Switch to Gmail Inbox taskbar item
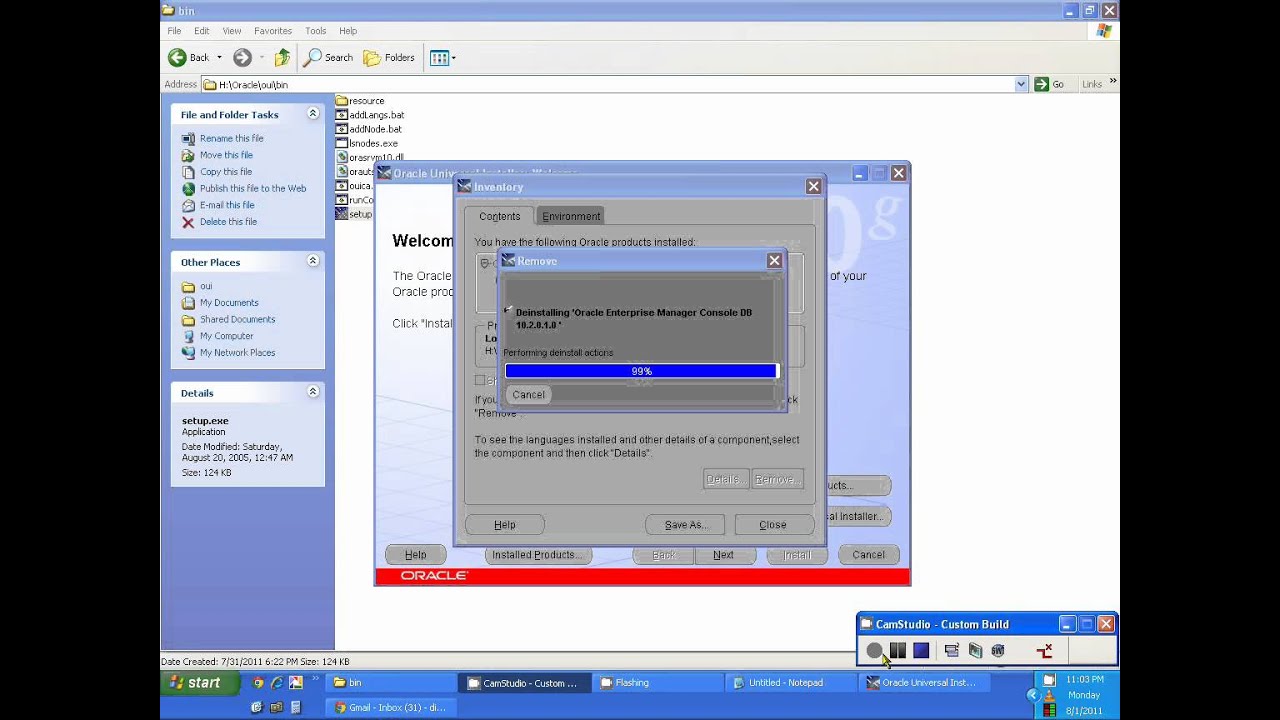 coord(392,707)
